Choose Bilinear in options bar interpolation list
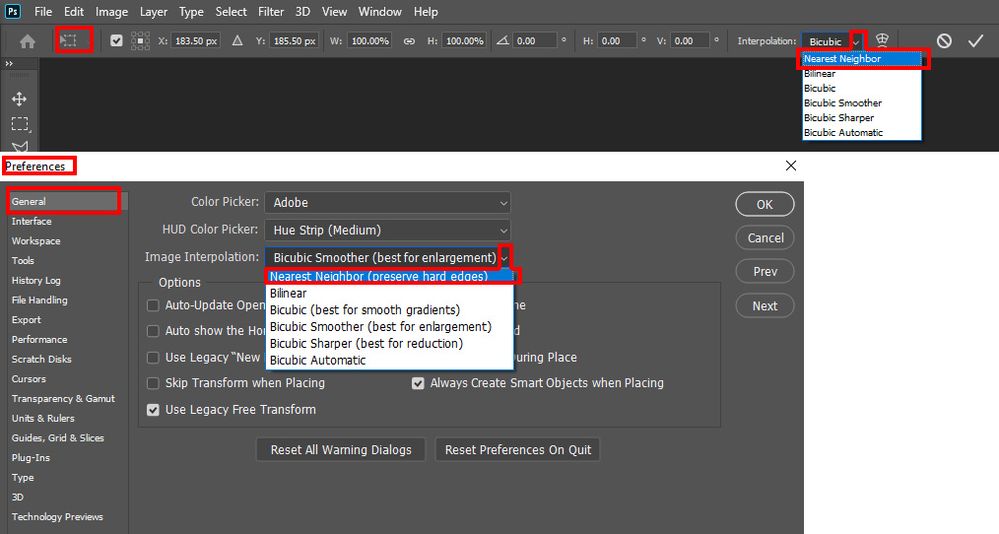999x534 pixels. pyautogui.click(x=861, y=73)
